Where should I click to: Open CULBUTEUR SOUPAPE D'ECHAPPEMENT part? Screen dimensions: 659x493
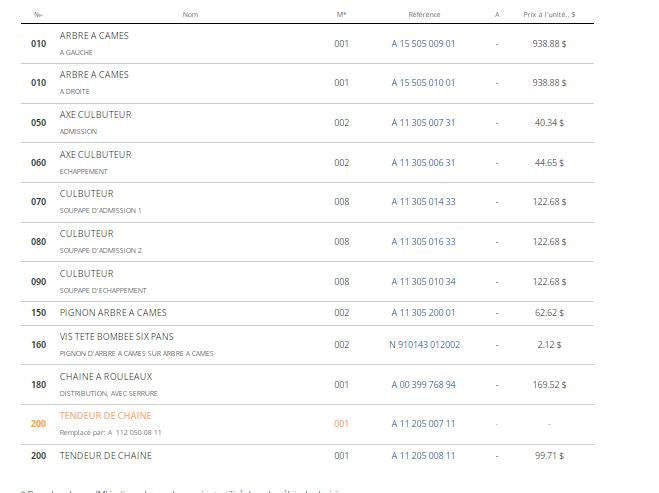point(87,274)
